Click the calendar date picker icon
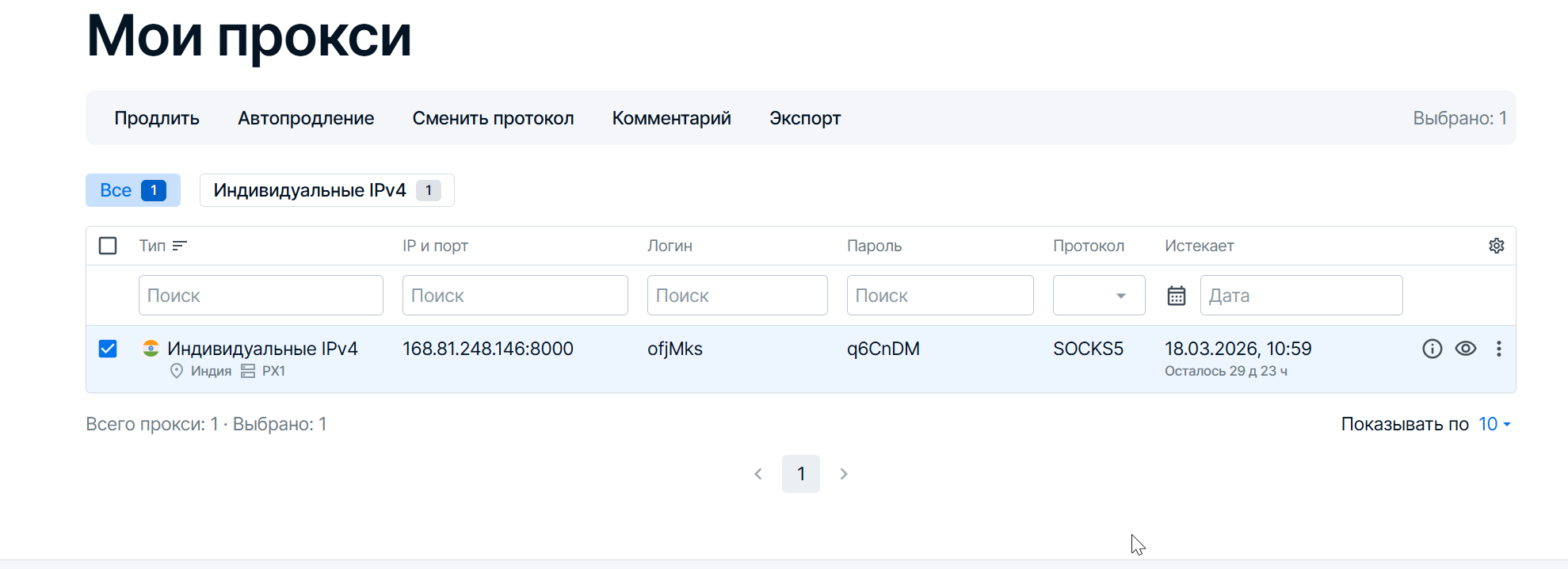The height and width of the screenshot is (569, 1568). point(1177,296)
